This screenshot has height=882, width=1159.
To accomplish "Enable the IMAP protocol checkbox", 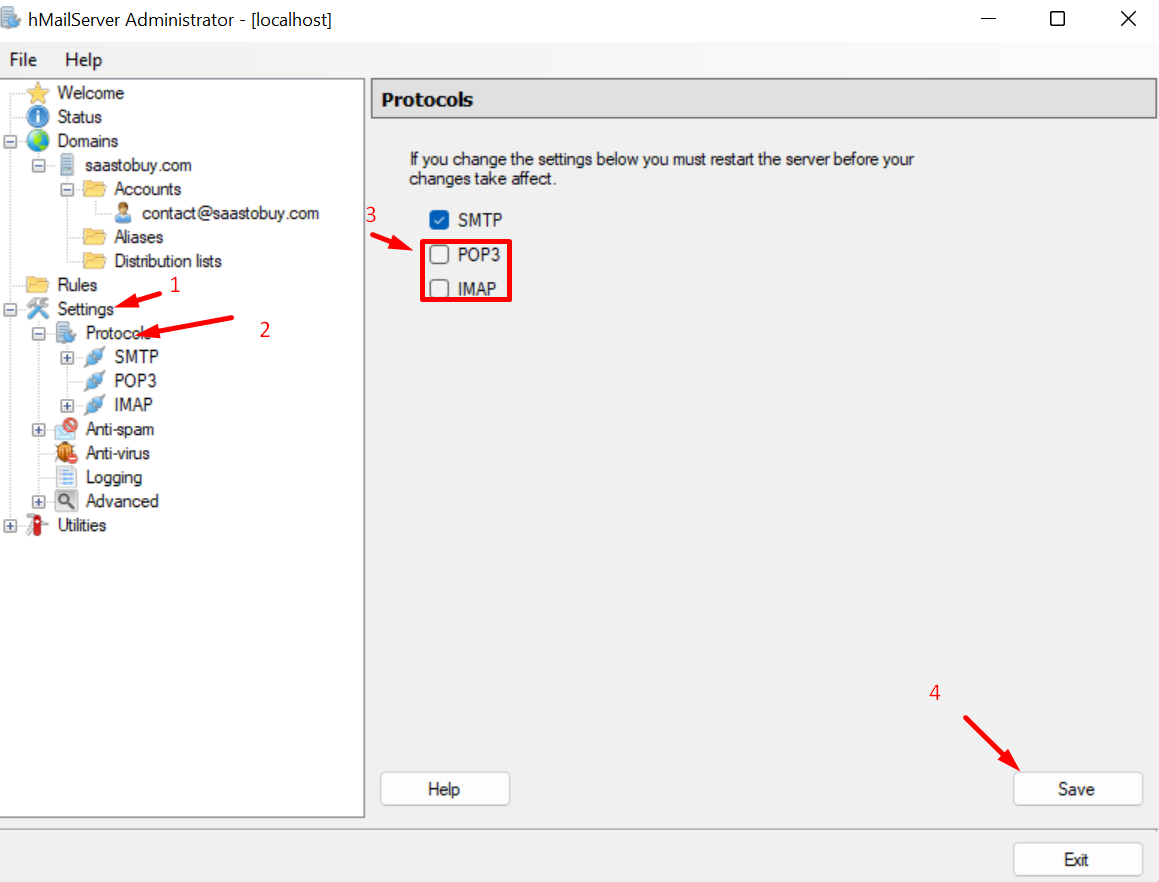I will pos(438,287).
